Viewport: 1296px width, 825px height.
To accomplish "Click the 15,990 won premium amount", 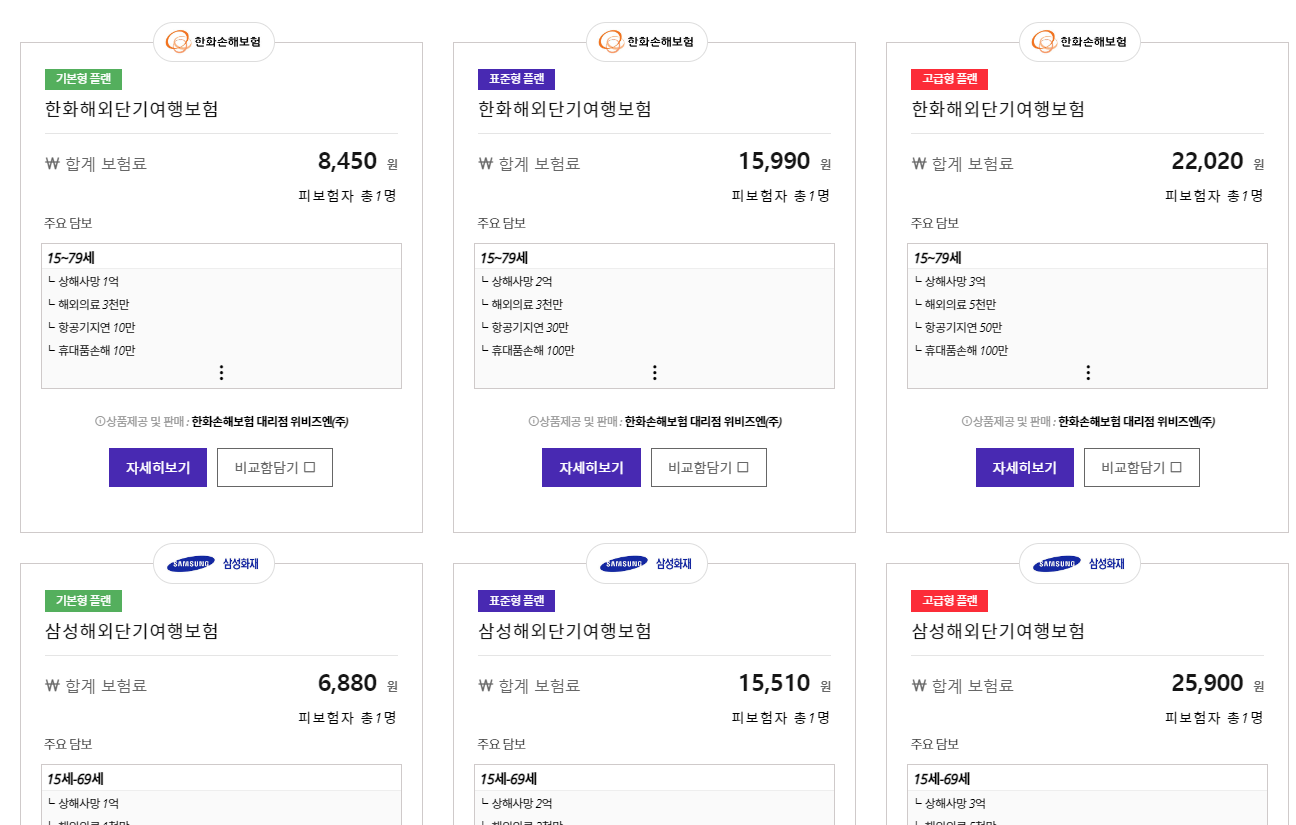I will [x=775, y=162].
